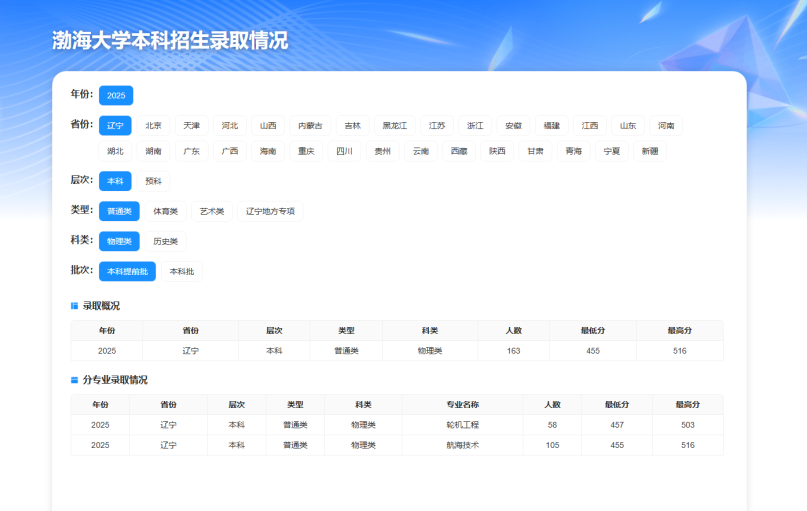This screenshot has width=807, height=511.
Task: Choose 北京 in the province list
Action: click(x=153, y=126)
